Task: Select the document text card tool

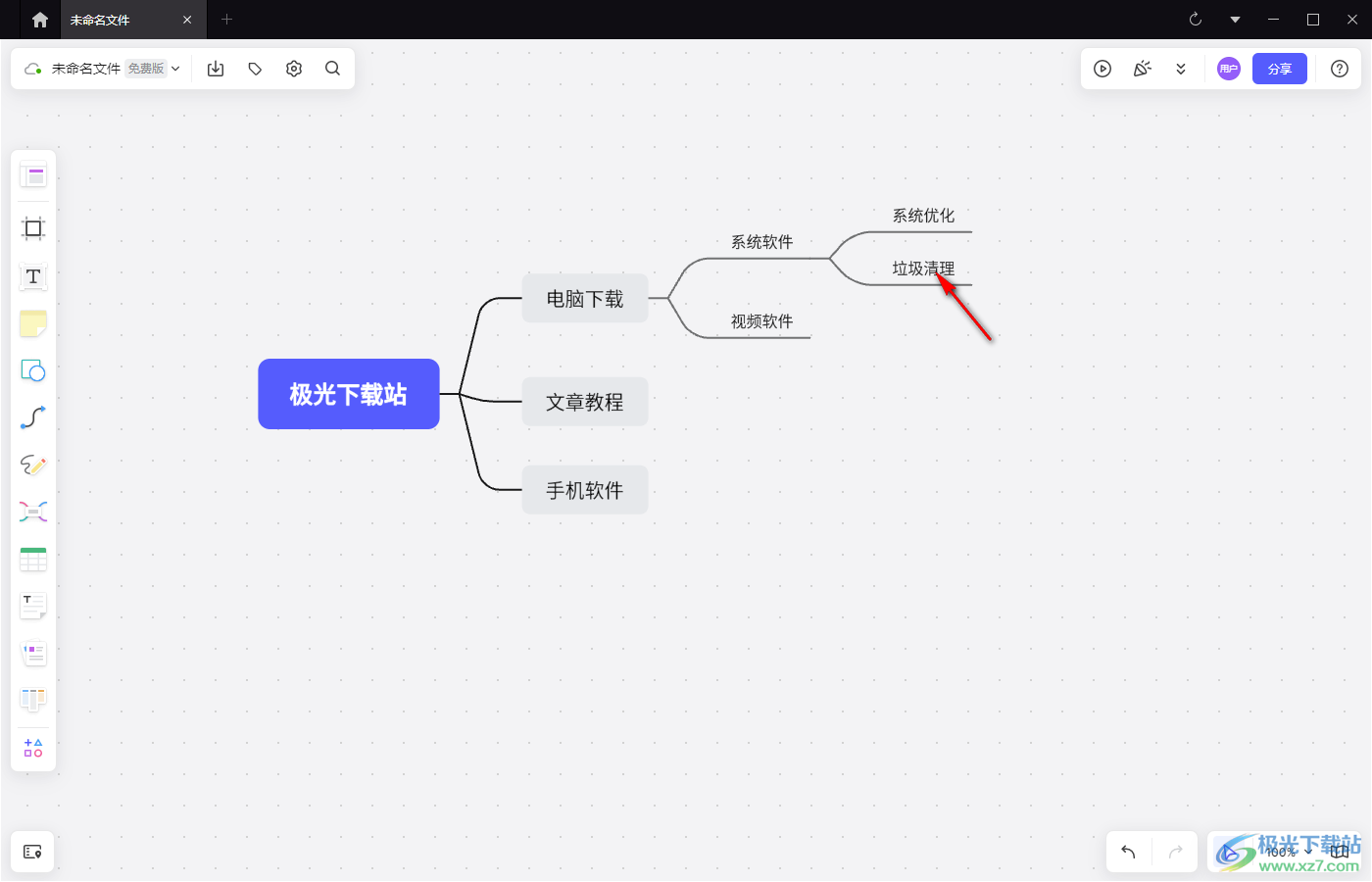Action: click(33, 606)
